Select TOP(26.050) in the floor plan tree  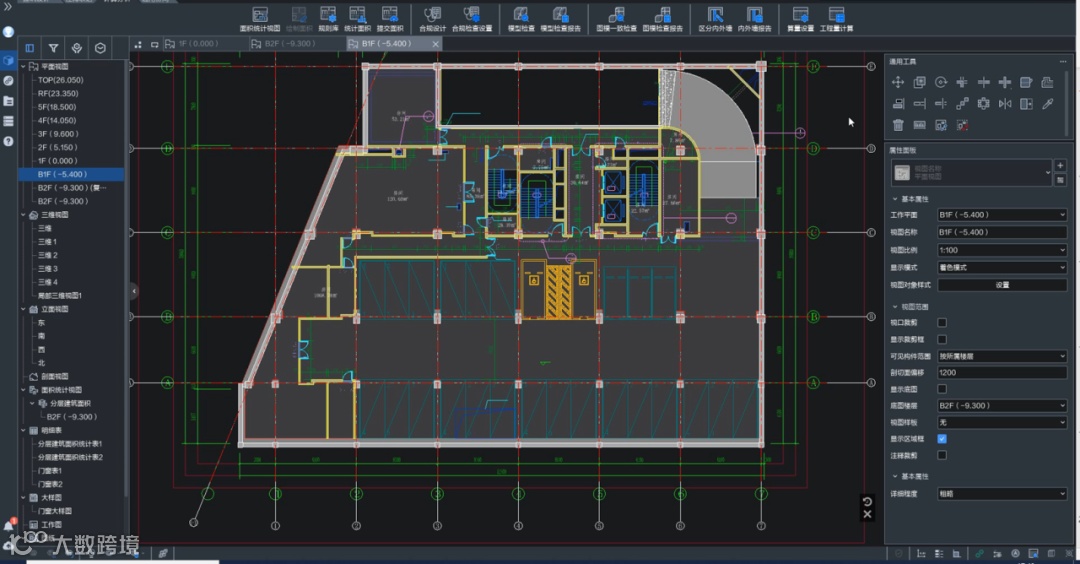coord(61,80)
